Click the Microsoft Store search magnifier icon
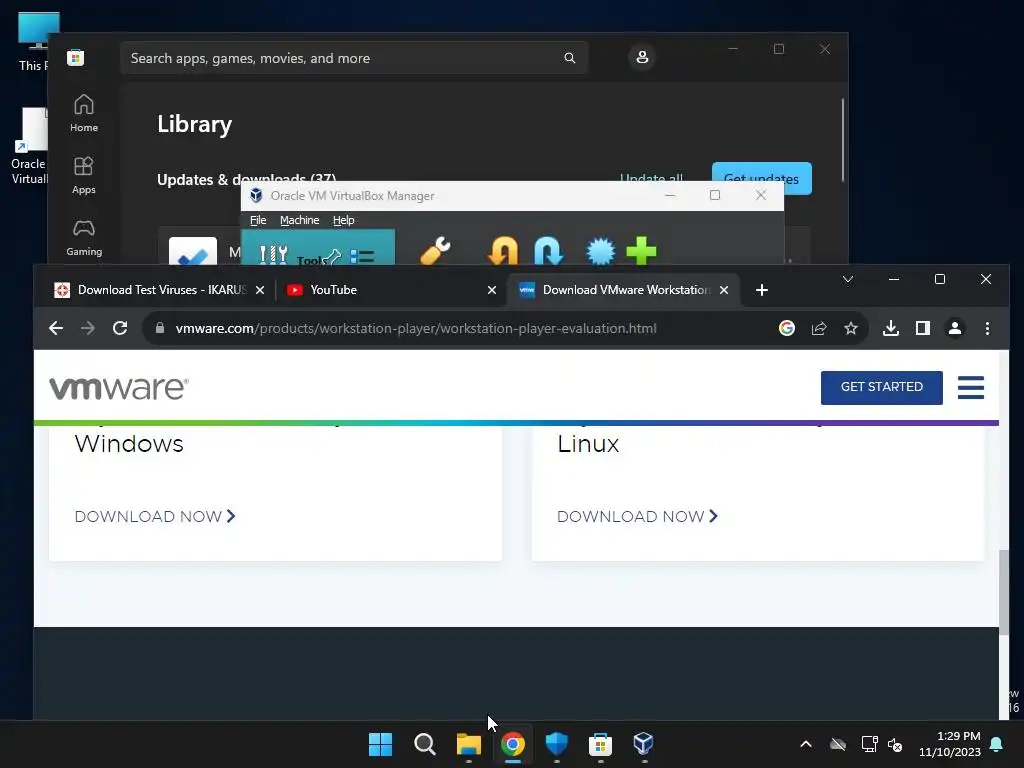Viewport: 1024px width, 768px height. (569, 58)
